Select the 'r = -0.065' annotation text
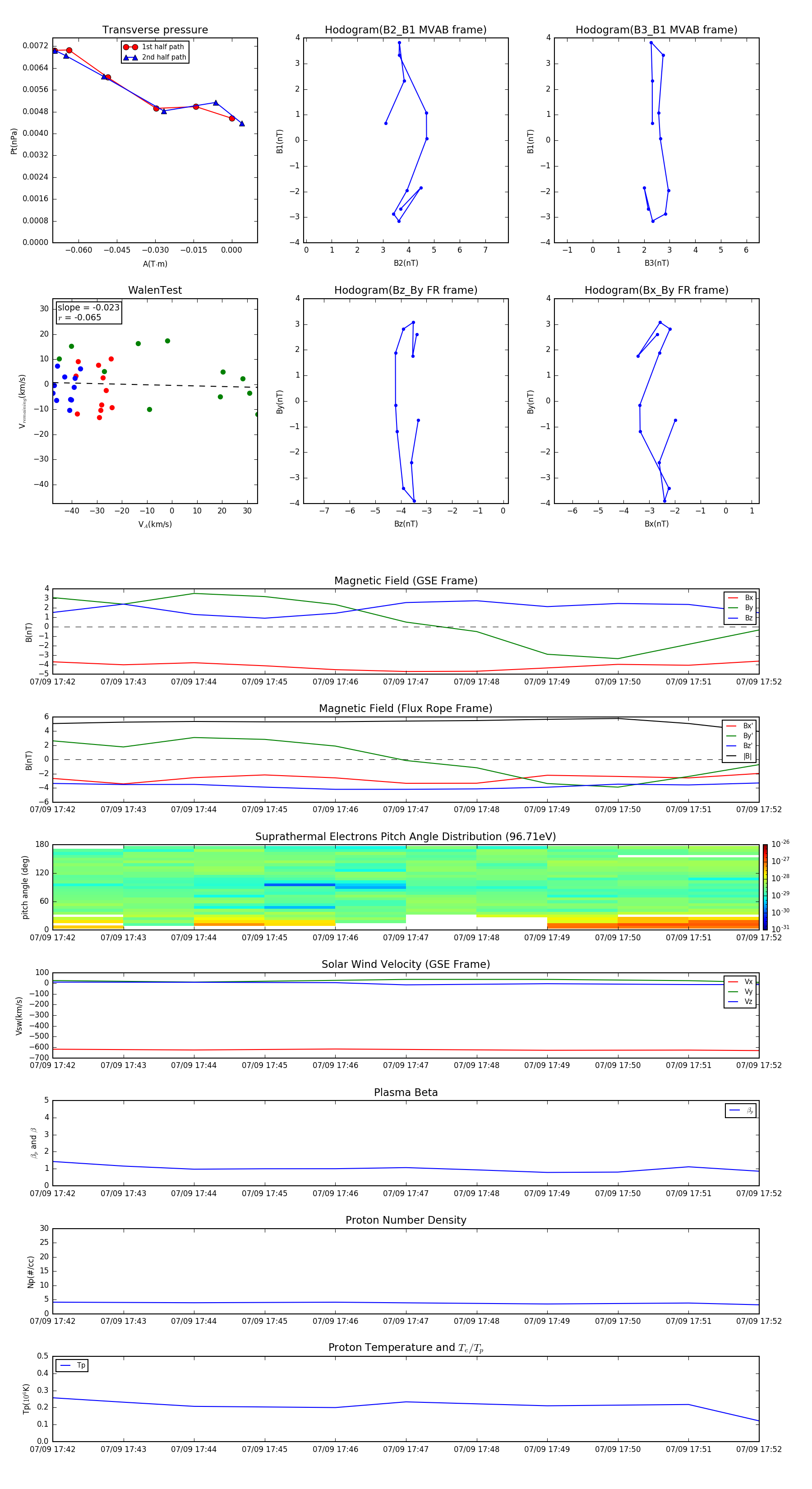812x1489 pixels. [x=80, y=317]
